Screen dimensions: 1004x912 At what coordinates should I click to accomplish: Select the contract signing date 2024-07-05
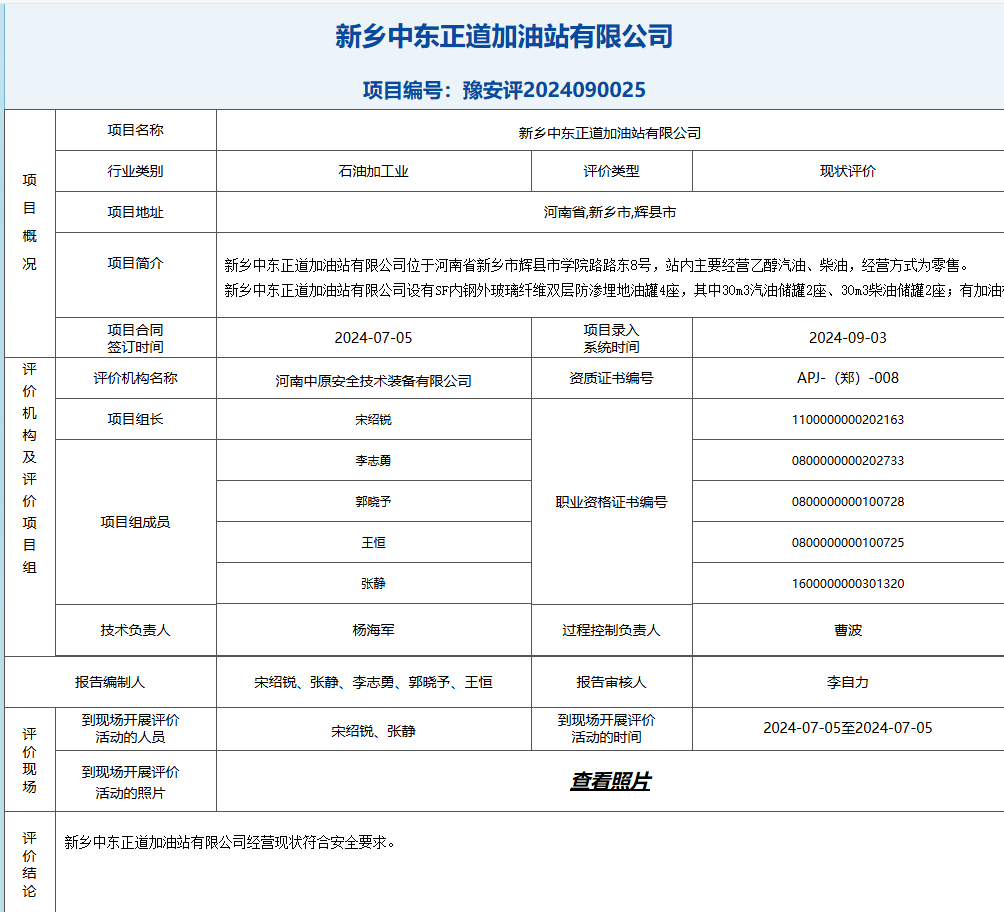(x=373, y=338)
